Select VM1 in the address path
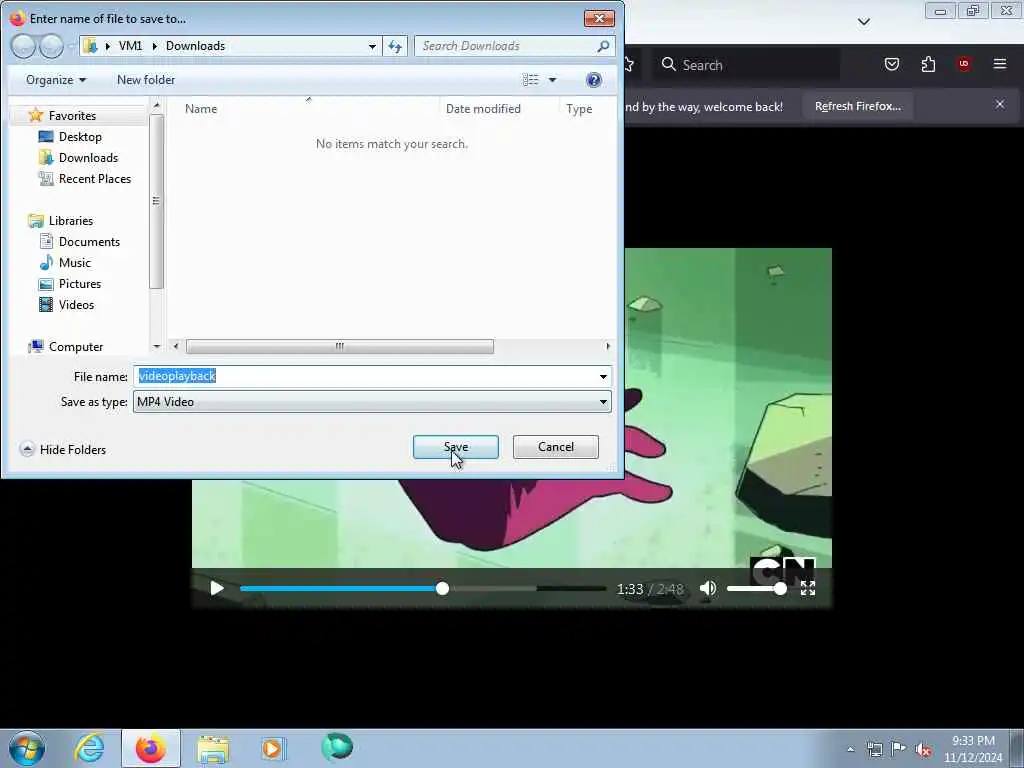The height and width of the screenshot is (768, 1024). point(130,46)
